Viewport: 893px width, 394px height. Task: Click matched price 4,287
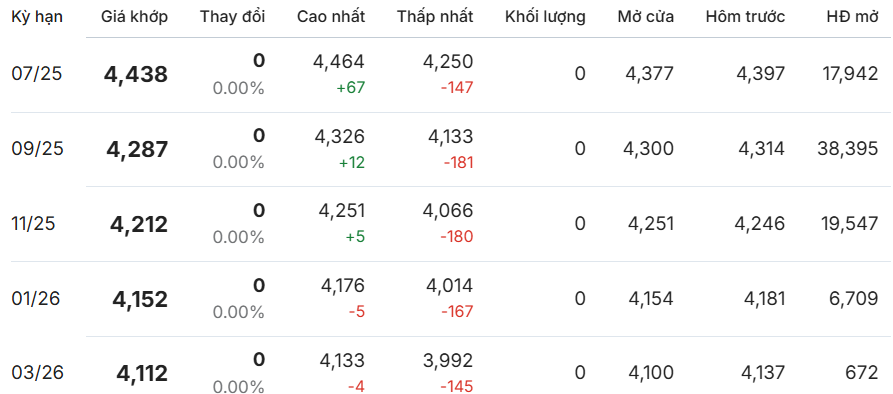click(x=137, y=149)
